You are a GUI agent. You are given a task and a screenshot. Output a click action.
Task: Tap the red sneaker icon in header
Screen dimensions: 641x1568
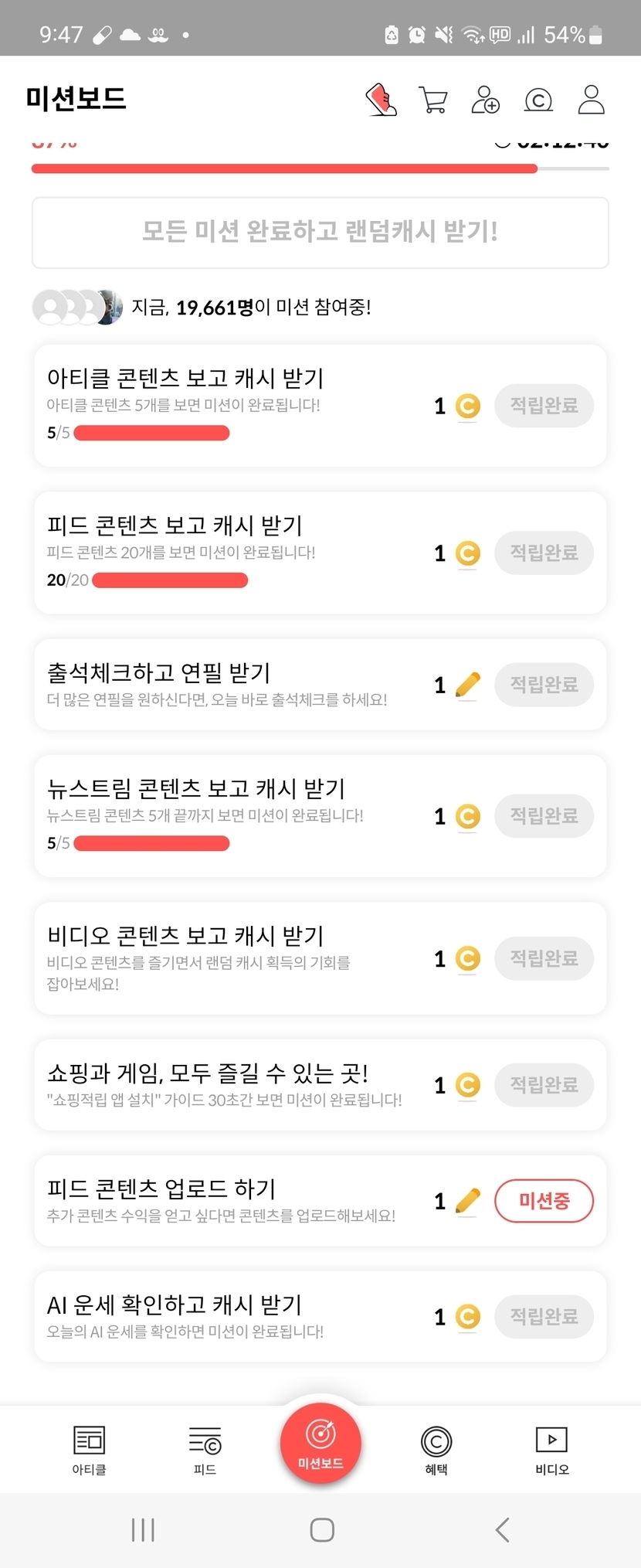click(x=381, y=100)
